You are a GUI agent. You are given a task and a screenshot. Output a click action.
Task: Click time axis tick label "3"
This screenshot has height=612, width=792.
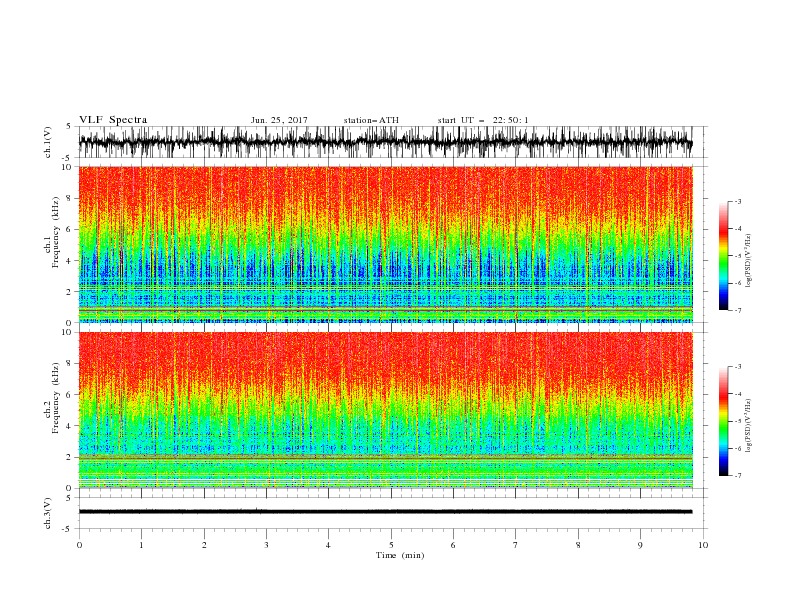266,545
